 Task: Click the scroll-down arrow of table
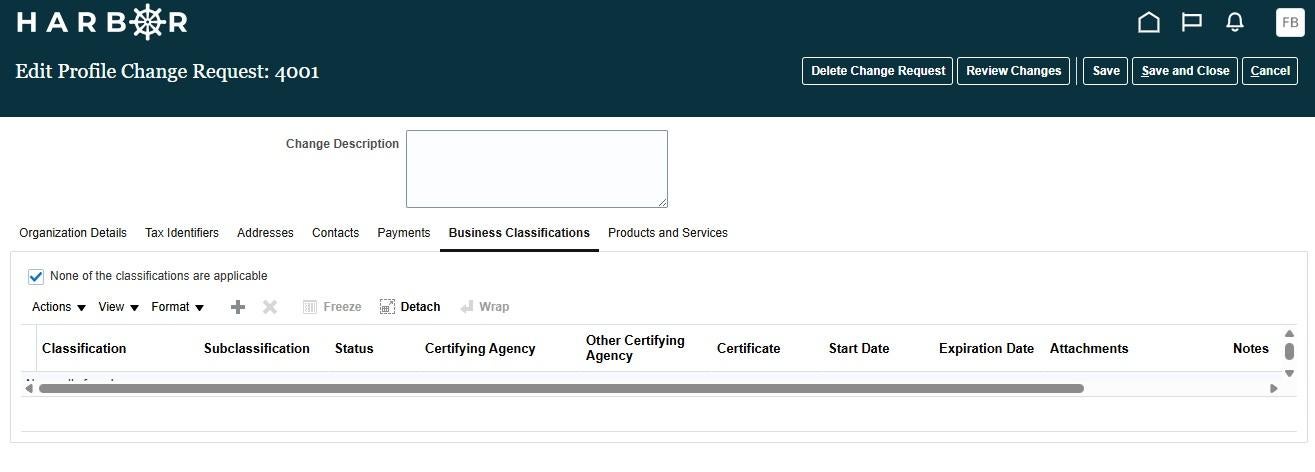click(1289, 372)
